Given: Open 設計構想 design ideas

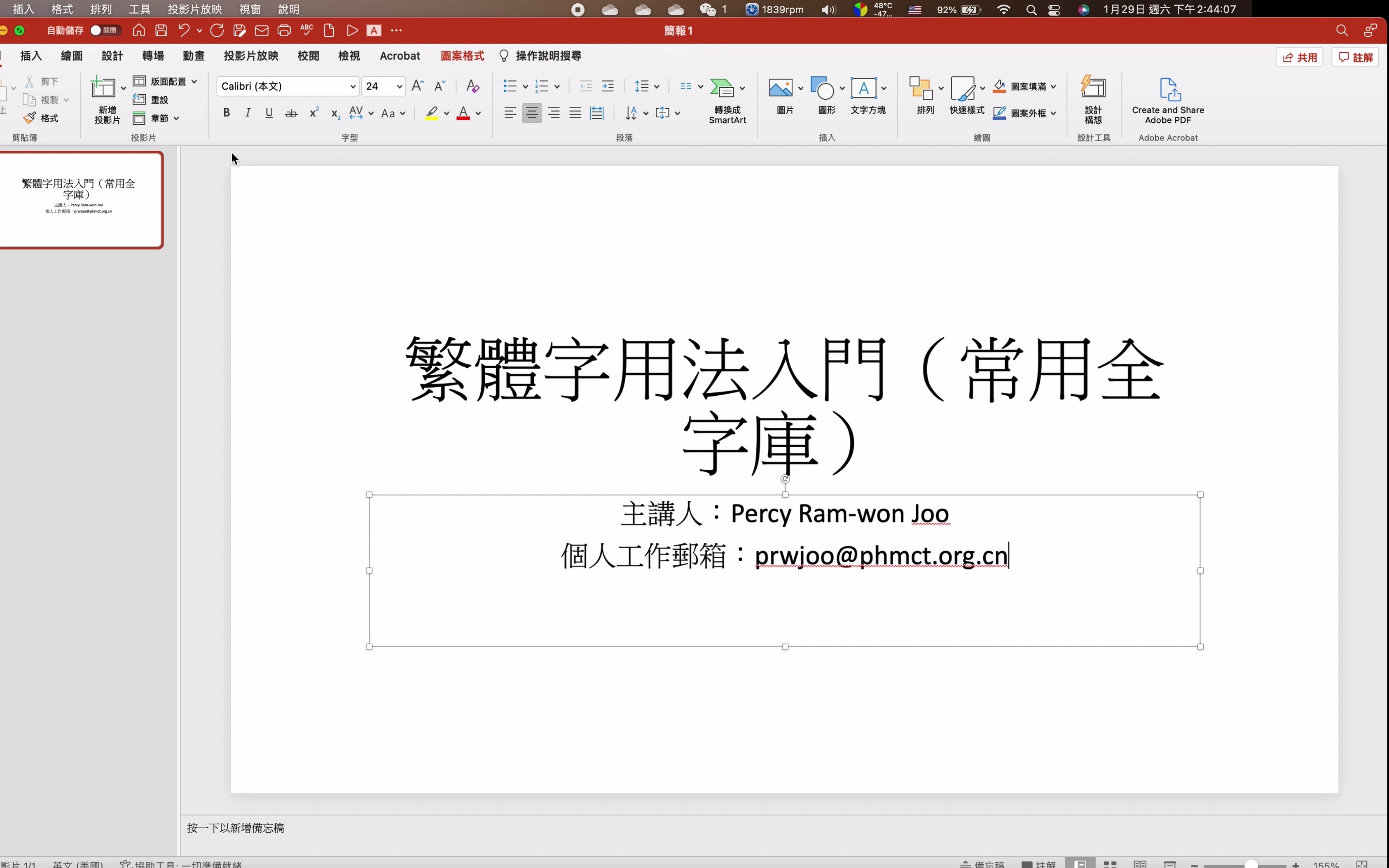Looking at the screenshot, I should (x=1093, y=100).
